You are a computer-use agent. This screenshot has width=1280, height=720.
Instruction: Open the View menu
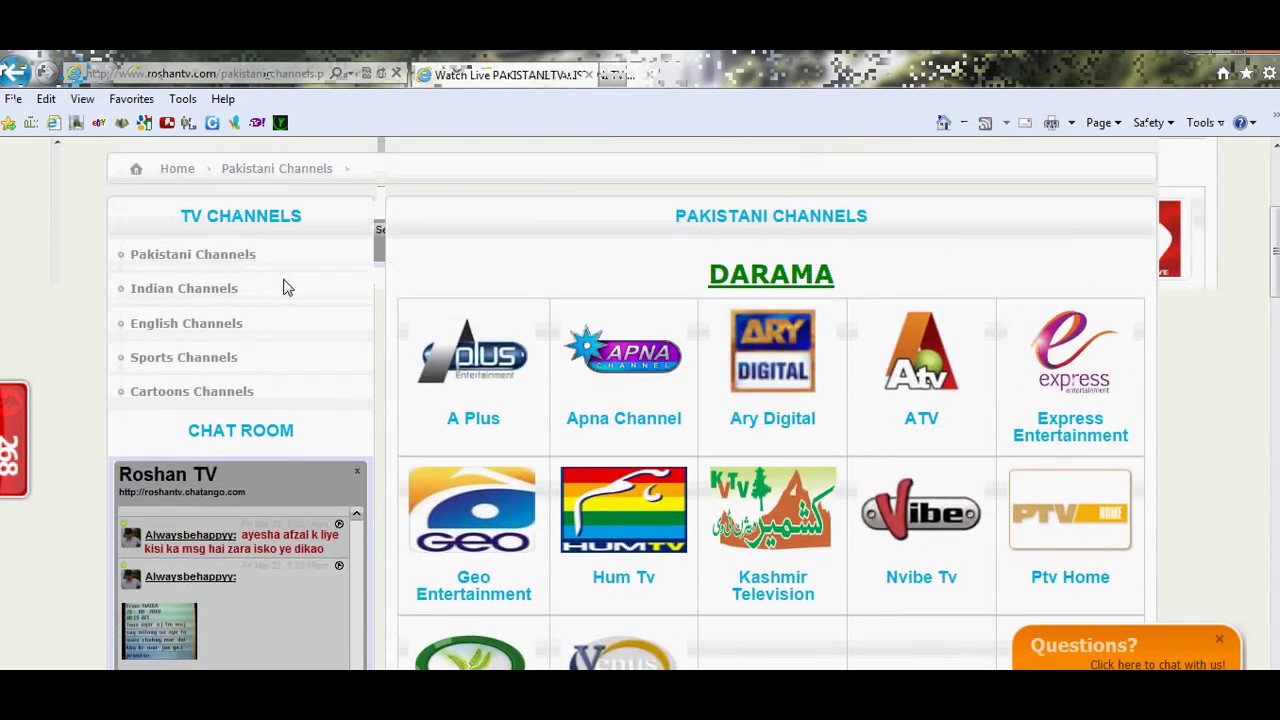pyautogui.click(x=82, y=99)
